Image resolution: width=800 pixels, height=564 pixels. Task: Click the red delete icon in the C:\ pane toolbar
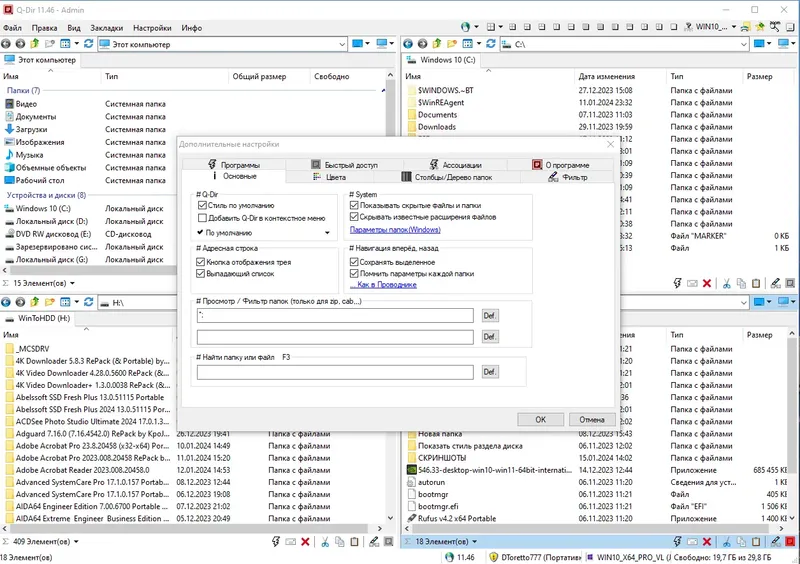pyautogui.click(x=707, y=283)
